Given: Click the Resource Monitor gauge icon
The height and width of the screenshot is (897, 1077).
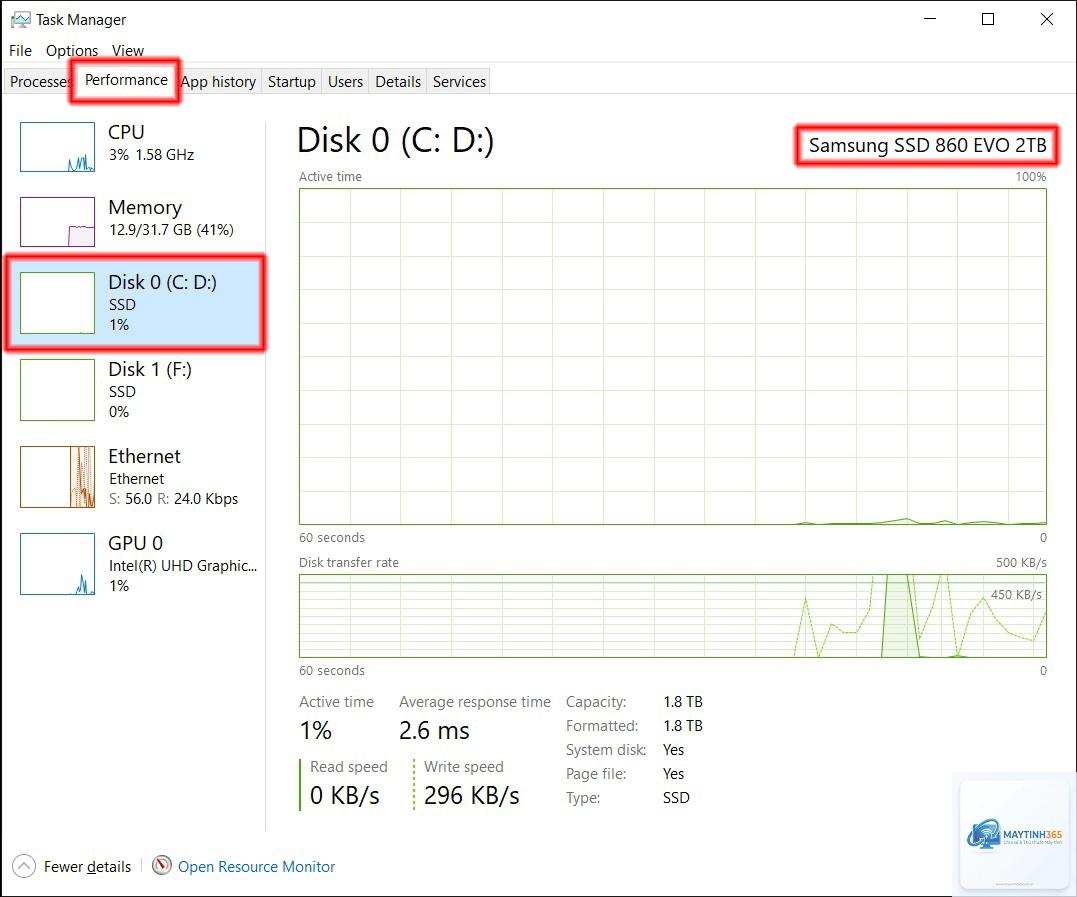Looking at the screenshot, I should pyautogui.click(x=161, y=865).
